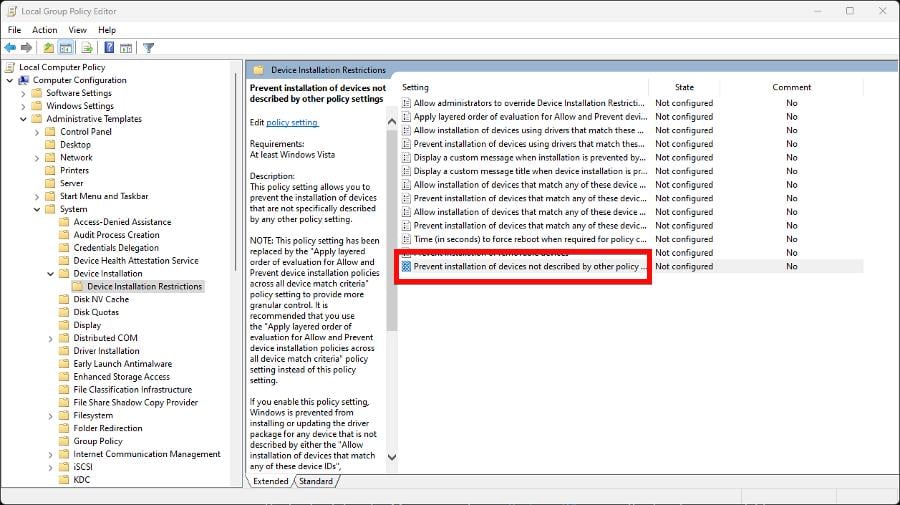Collapse the System folder node

tap(37, 209)
